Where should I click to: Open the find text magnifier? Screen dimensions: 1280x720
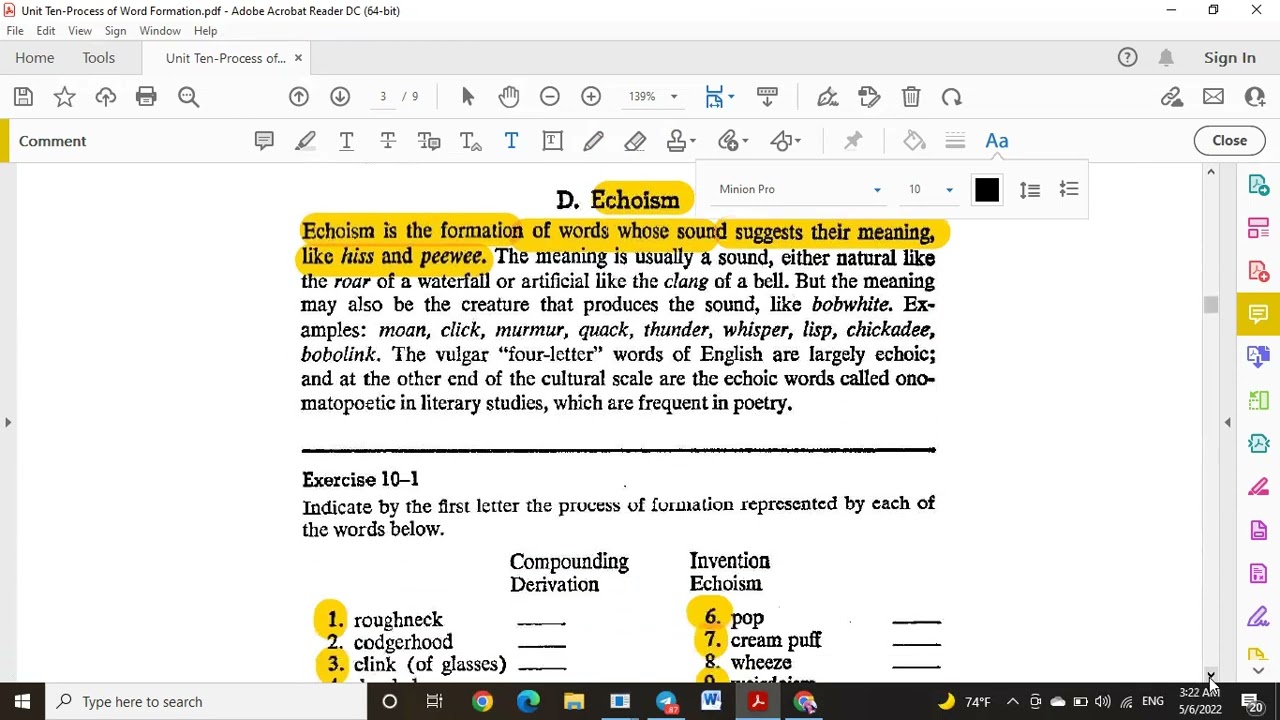tap(188, 97)
